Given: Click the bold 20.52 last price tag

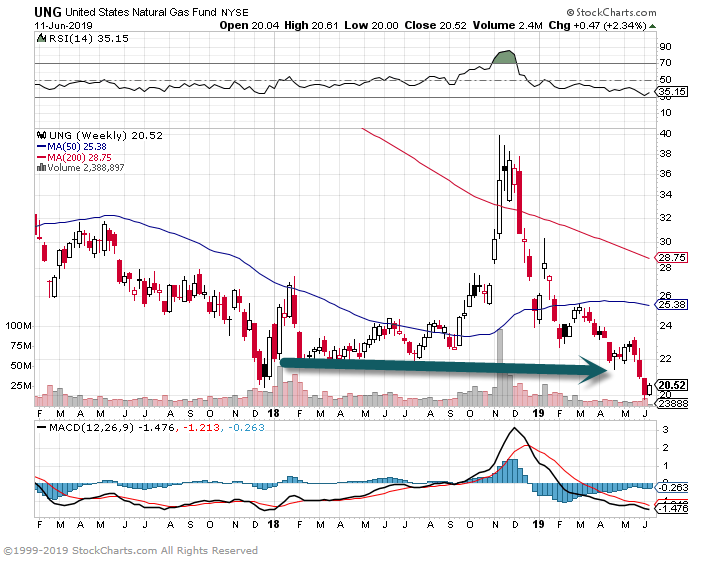Looking at the screenshot, I should (x=671, y=385).
